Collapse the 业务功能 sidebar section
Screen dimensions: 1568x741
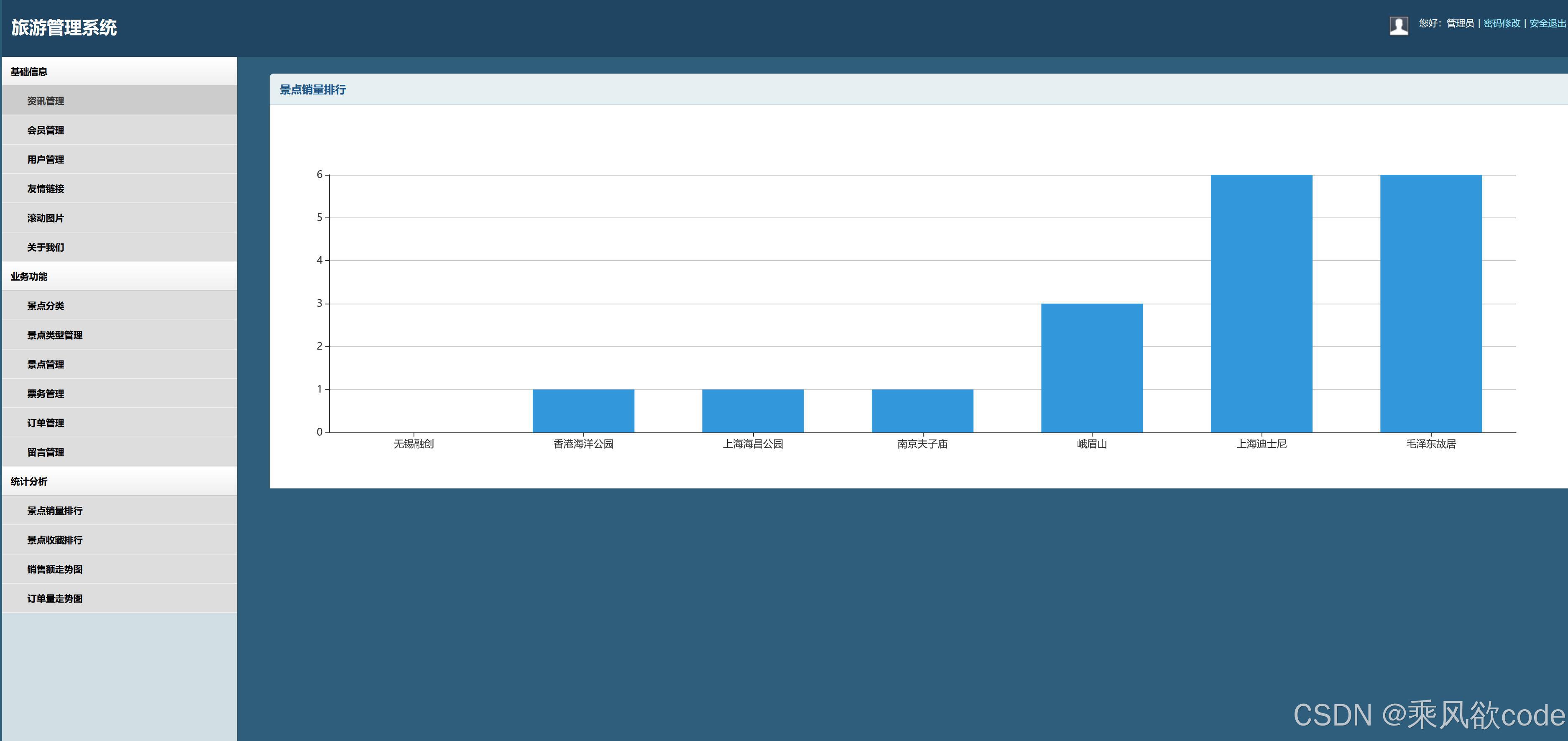[x=28, y=276]
